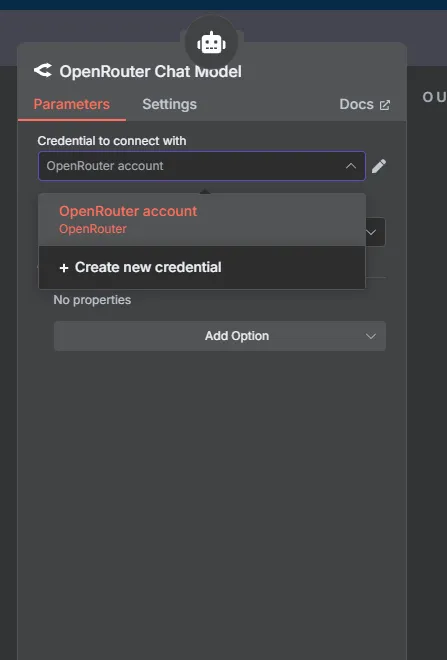Click the dark backdrop left of the panel
This screenshot has width=447, height=660.
point(8,337)
